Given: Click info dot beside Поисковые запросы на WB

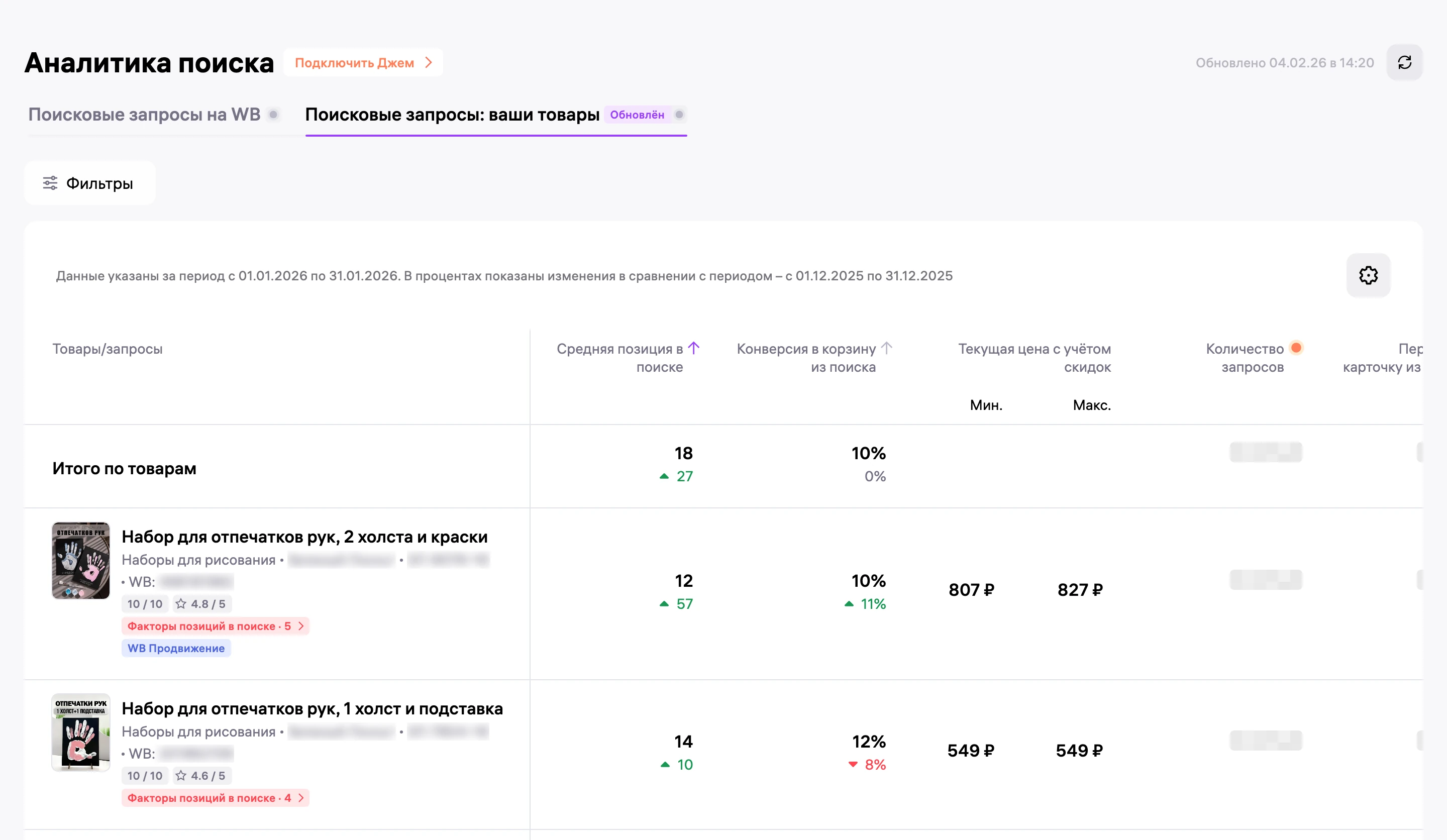Looking at the screenshot, I should (x=273, y=115).
